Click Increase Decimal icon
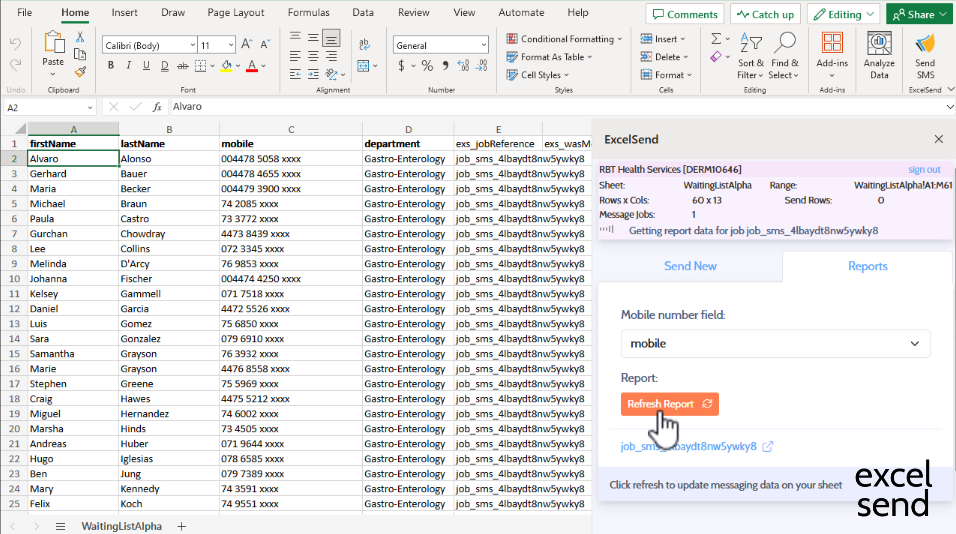 [x=463, y=66]
